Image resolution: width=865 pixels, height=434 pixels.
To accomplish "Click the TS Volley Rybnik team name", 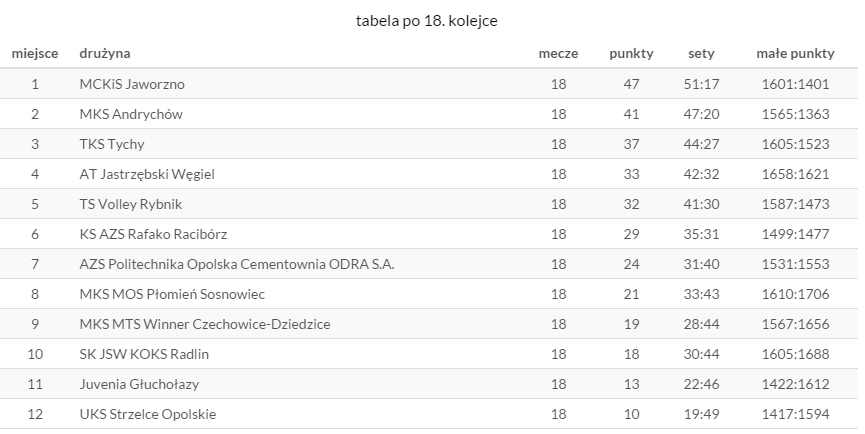I will point(131,204).
